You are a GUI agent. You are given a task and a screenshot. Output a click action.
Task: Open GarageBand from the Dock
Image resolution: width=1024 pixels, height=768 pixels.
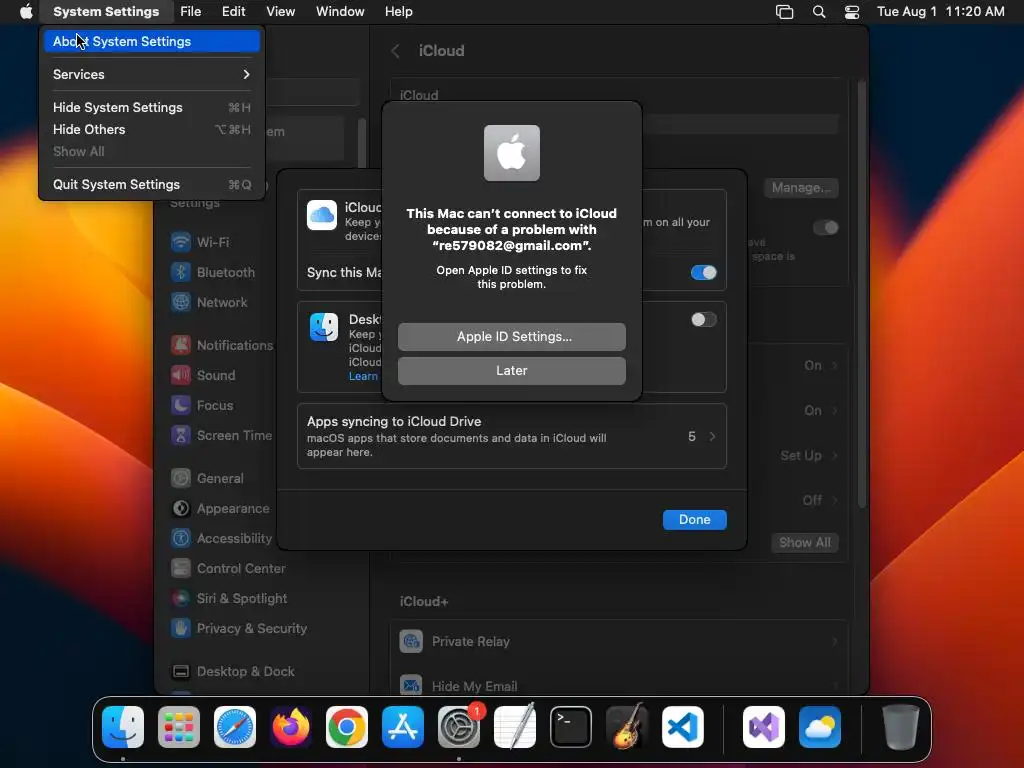[627, 727]
